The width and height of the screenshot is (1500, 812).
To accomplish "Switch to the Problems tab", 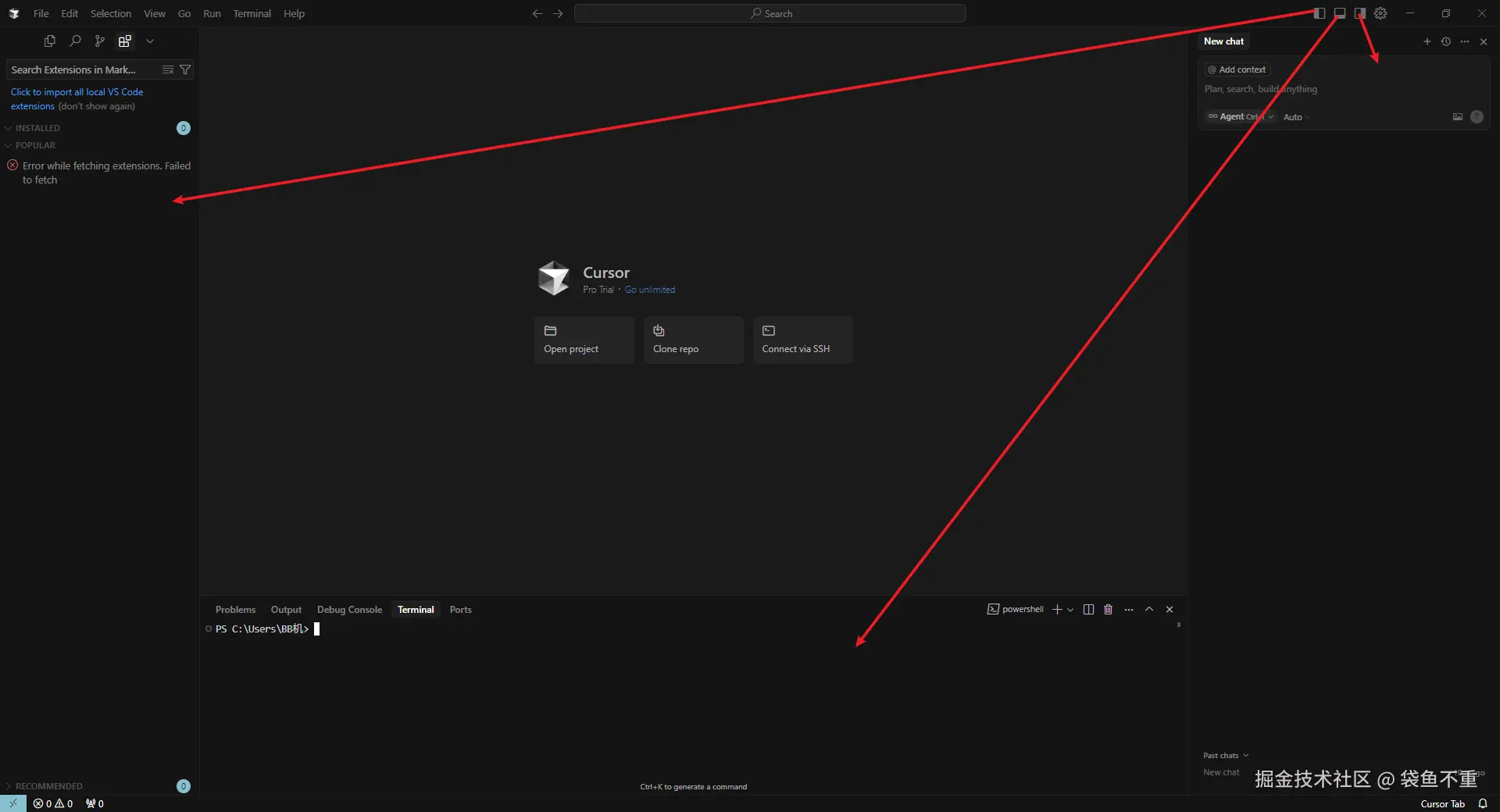I will coord(235,610).
